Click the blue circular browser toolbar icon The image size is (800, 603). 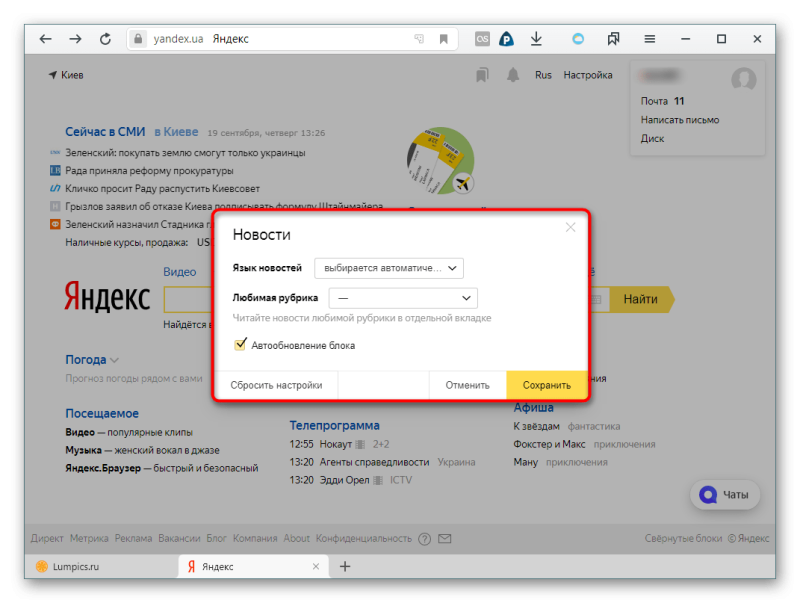coord(578,39)
